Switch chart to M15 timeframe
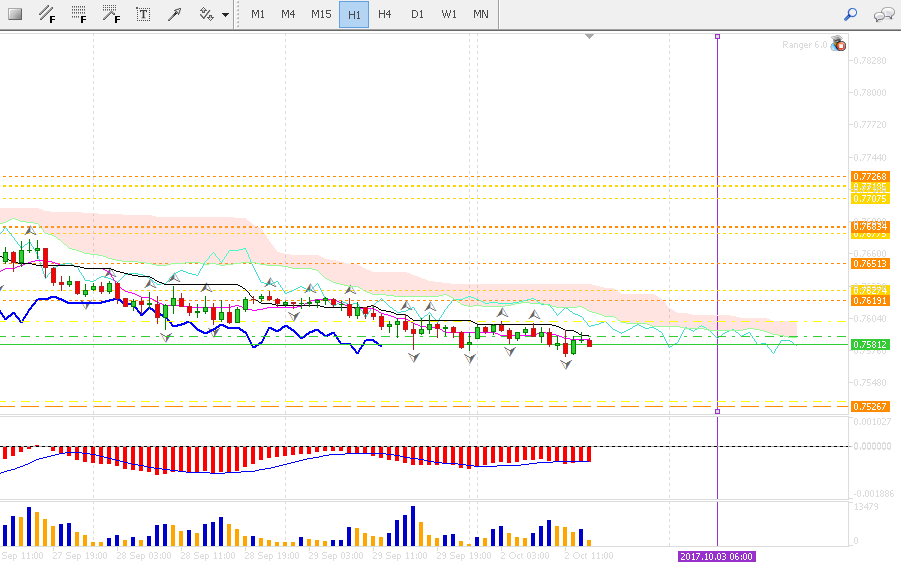901x565 pixels. click(321, 14)
